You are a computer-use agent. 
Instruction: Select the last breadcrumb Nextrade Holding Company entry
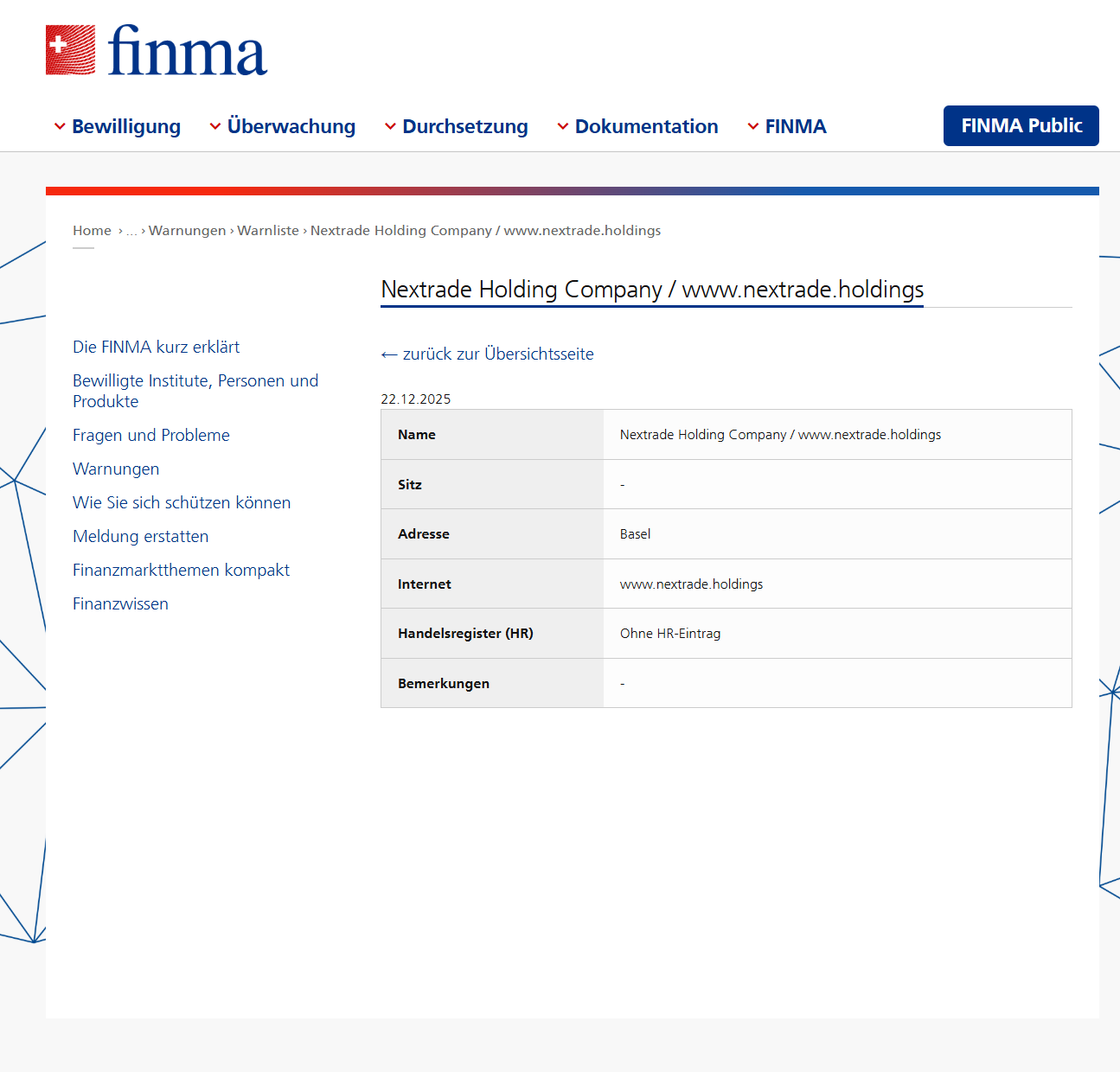tap(485, 231)
